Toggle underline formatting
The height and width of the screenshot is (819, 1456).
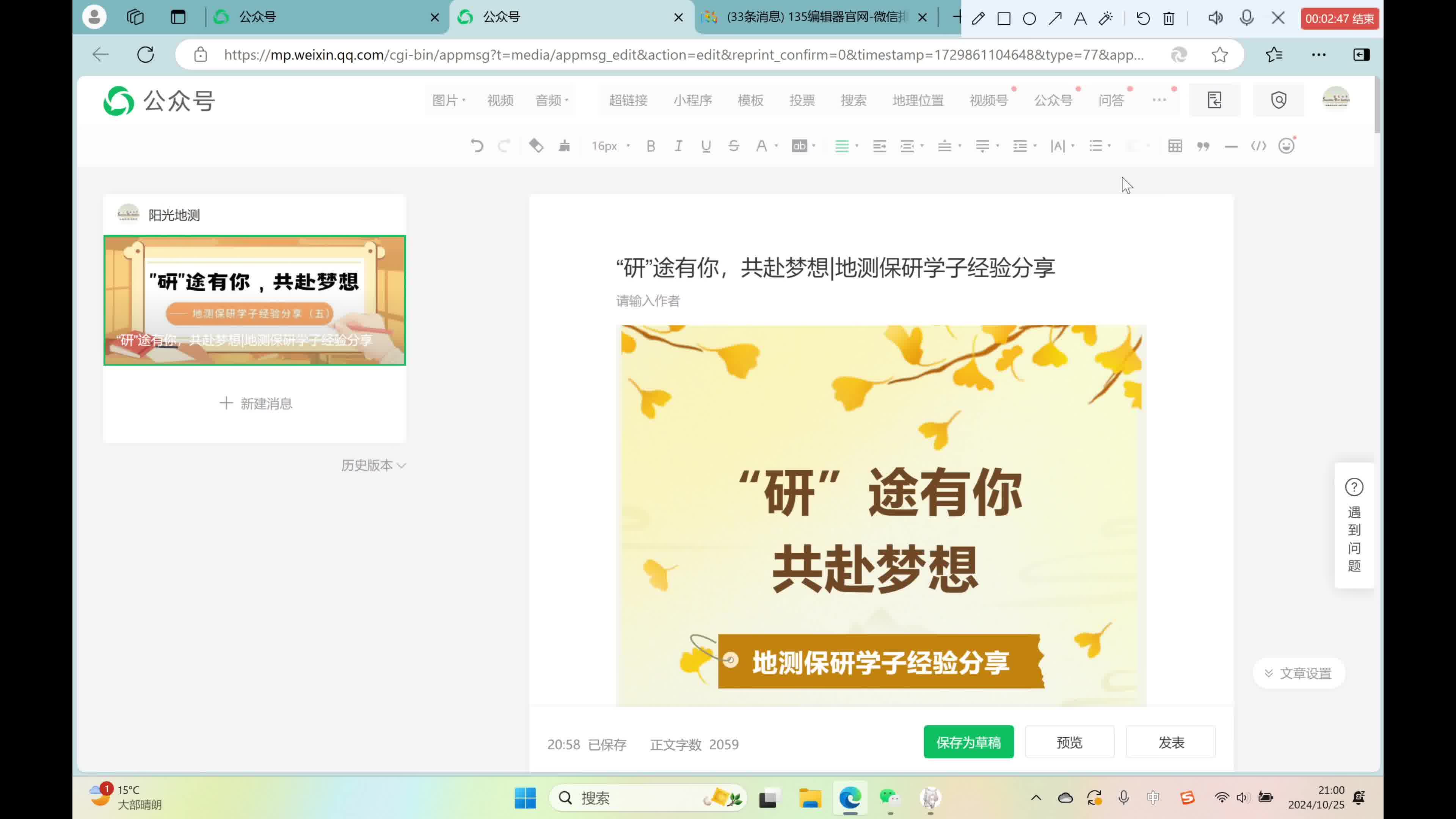tap(706, 146)
